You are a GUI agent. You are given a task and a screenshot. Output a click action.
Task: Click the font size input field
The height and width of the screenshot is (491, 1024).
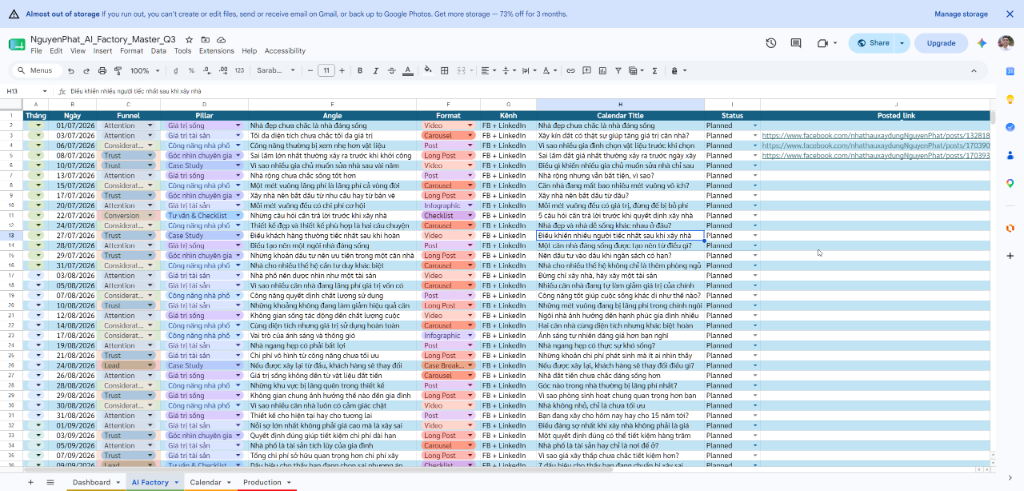(326, 71)
